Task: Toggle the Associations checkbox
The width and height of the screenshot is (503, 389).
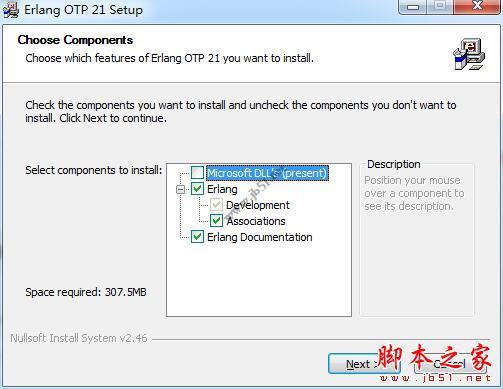Action: tap(216, 221)
